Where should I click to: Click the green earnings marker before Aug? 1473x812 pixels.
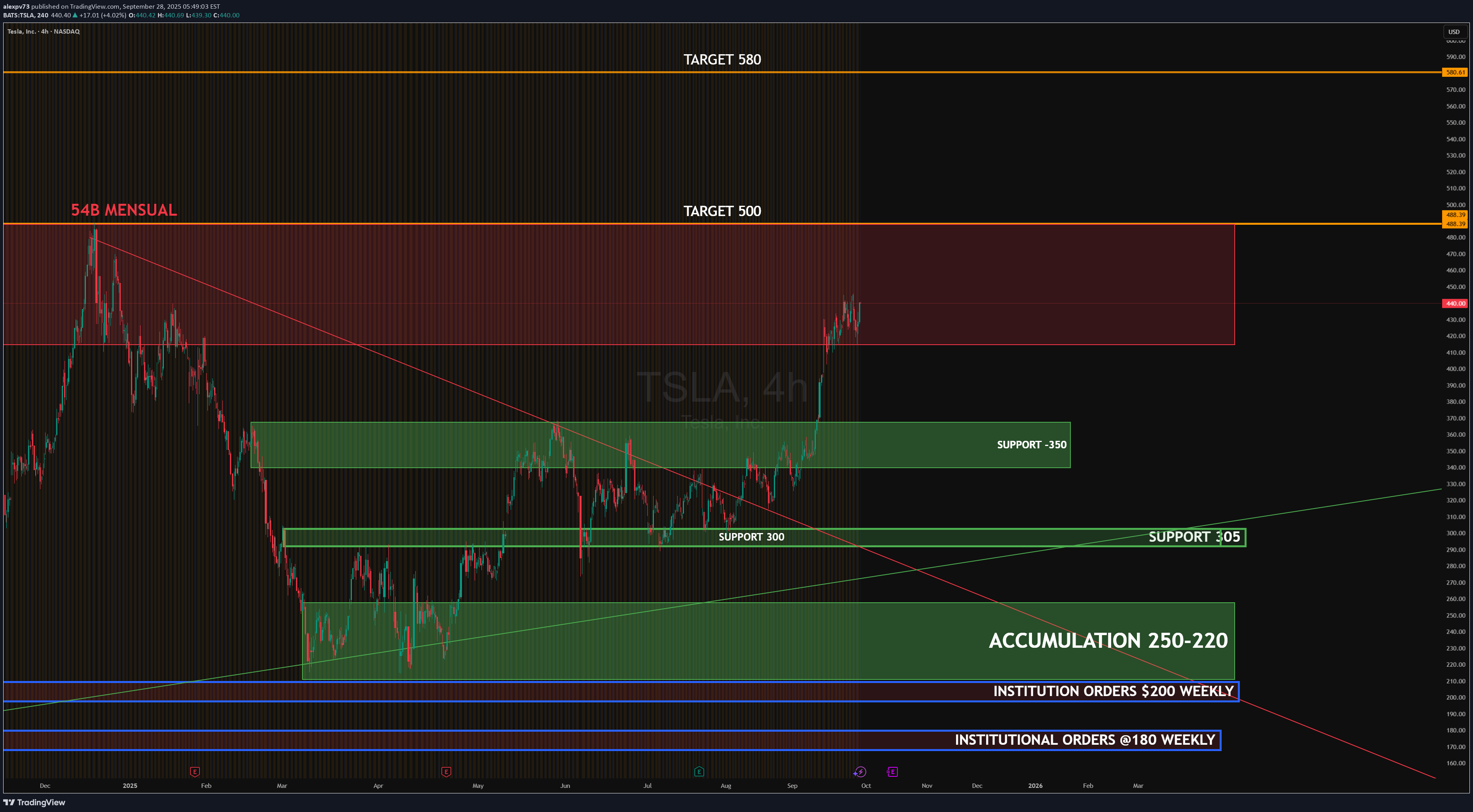(x=699, y=771)
